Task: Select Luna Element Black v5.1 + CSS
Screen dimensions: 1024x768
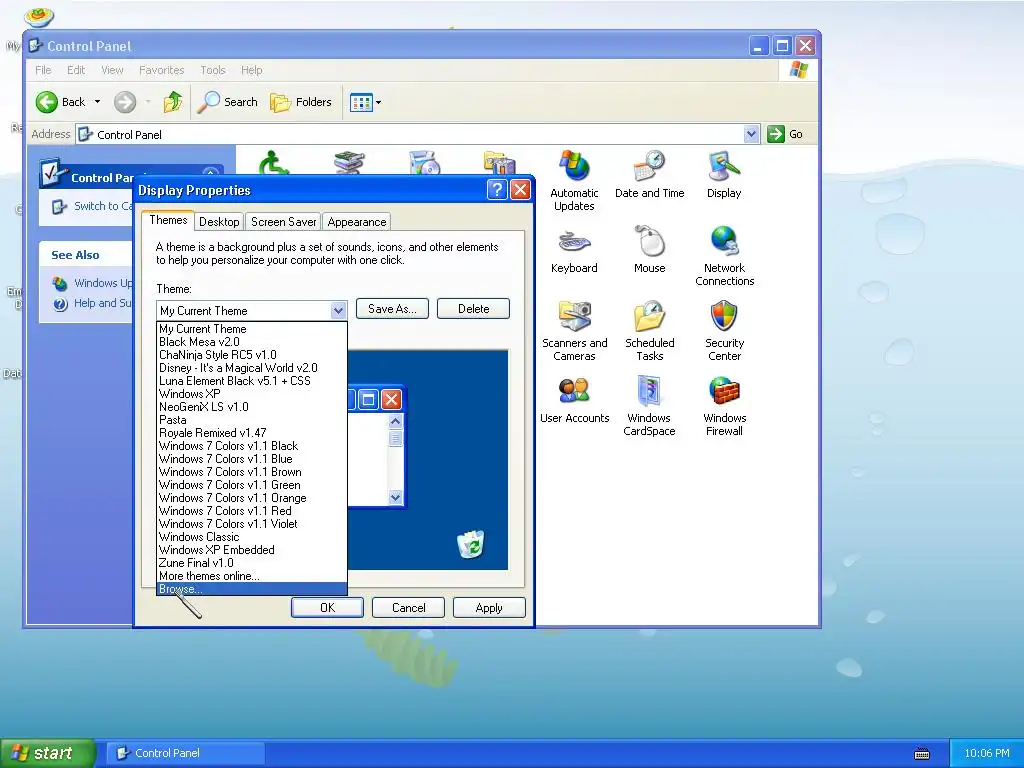Action: pos(252,381)
